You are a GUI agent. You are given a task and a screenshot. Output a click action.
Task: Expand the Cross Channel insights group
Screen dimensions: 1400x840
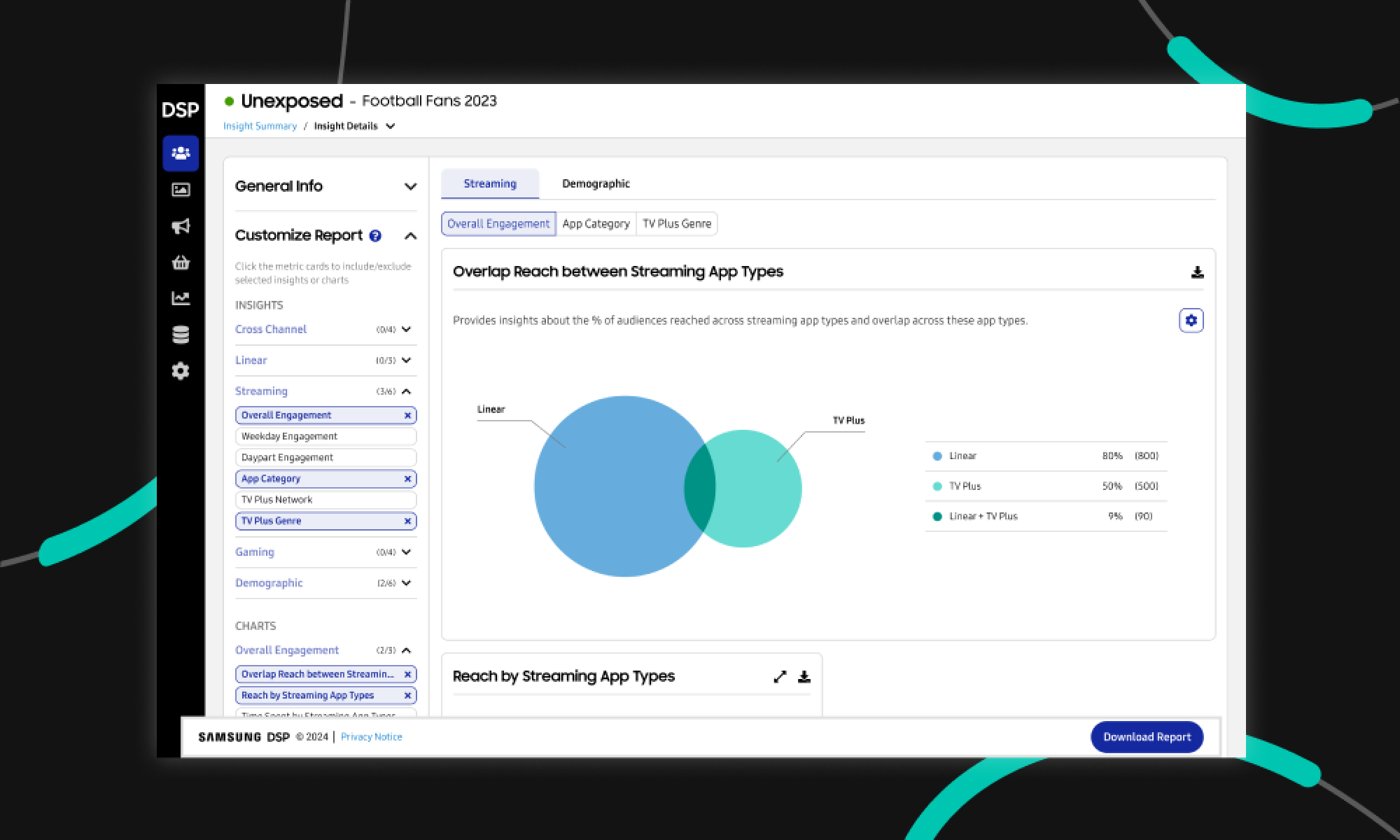tap(406, 329)
